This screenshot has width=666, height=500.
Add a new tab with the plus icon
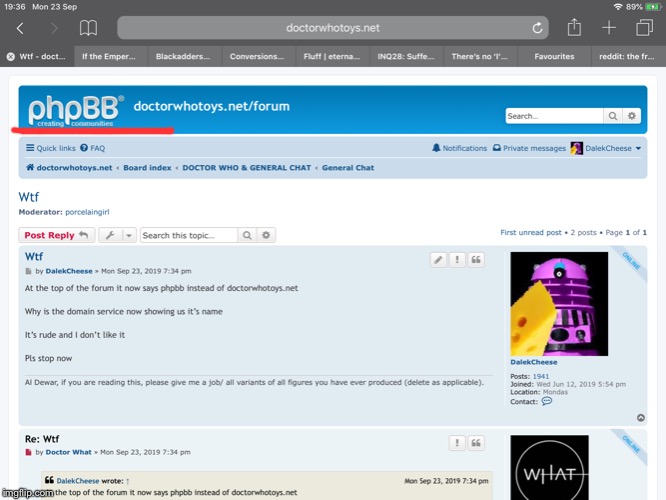pyautogui.click(x=609, y=28)
